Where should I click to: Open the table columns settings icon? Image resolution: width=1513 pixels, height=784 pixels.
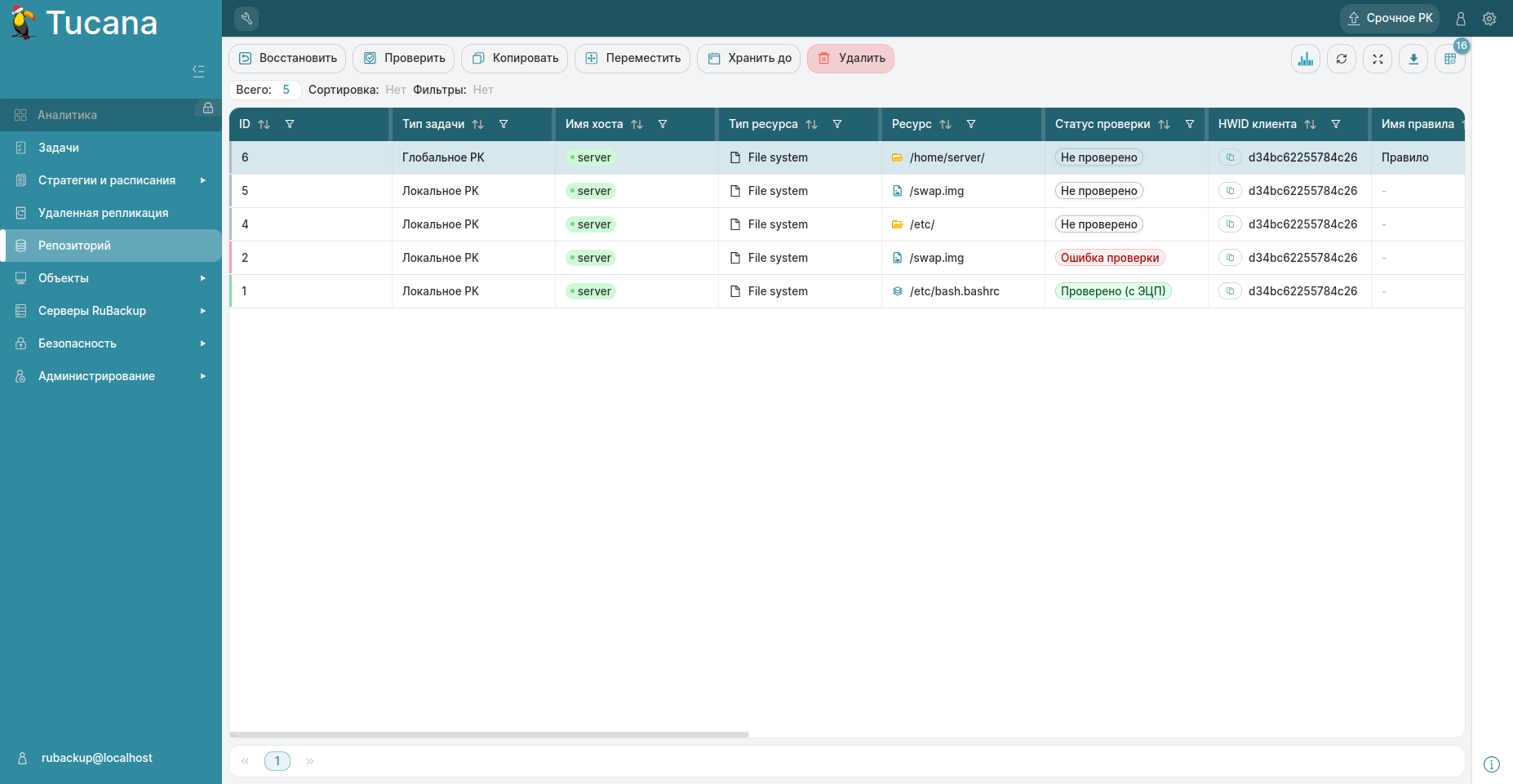click(x=1449, y=59)
